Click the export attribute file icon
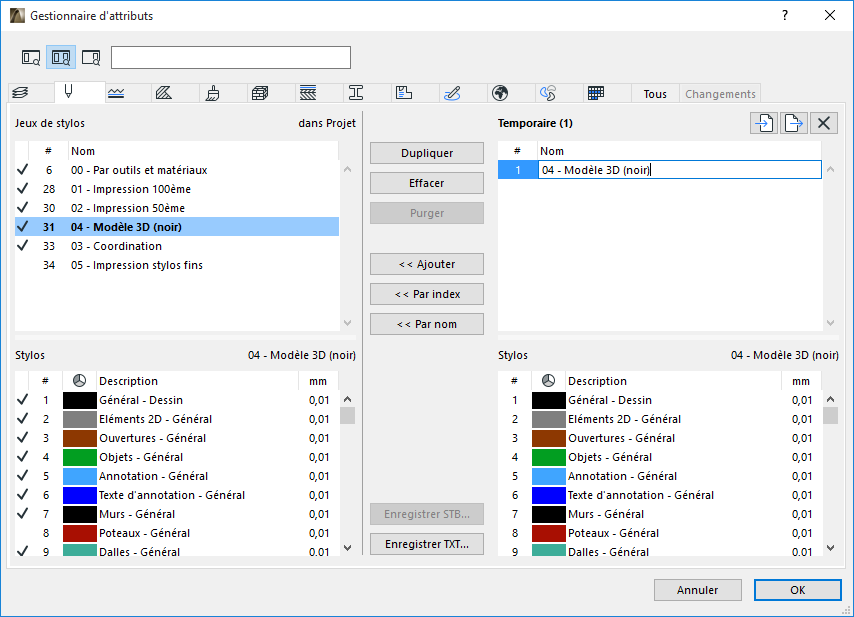 pyautogui.click(x=794, y=123)
